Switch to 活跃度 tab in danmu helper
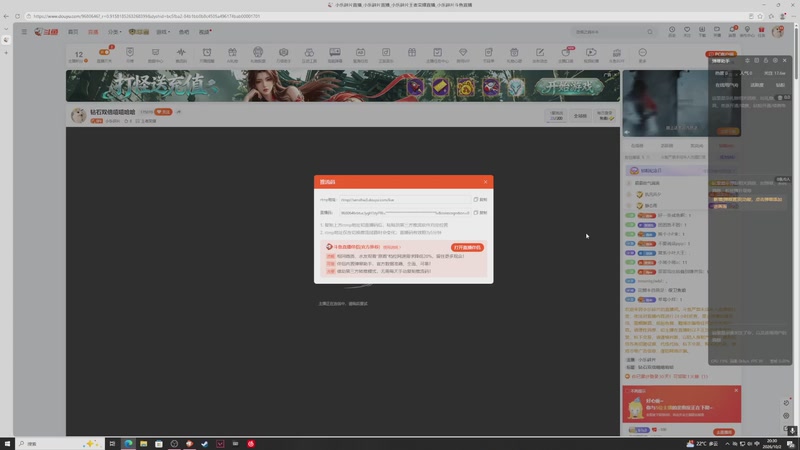 tap(757, 85)
